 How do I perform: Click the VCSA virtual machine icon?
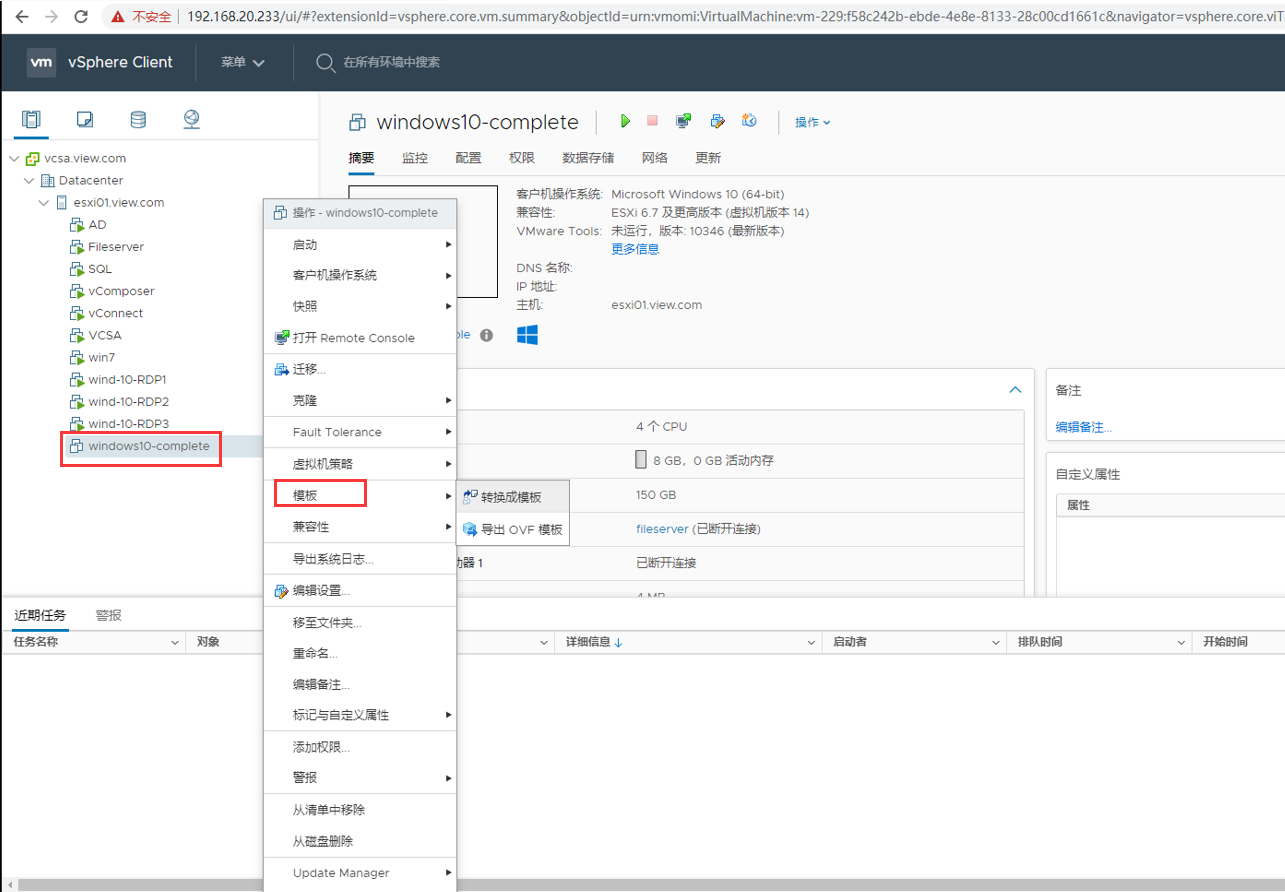tap(77, 335)
